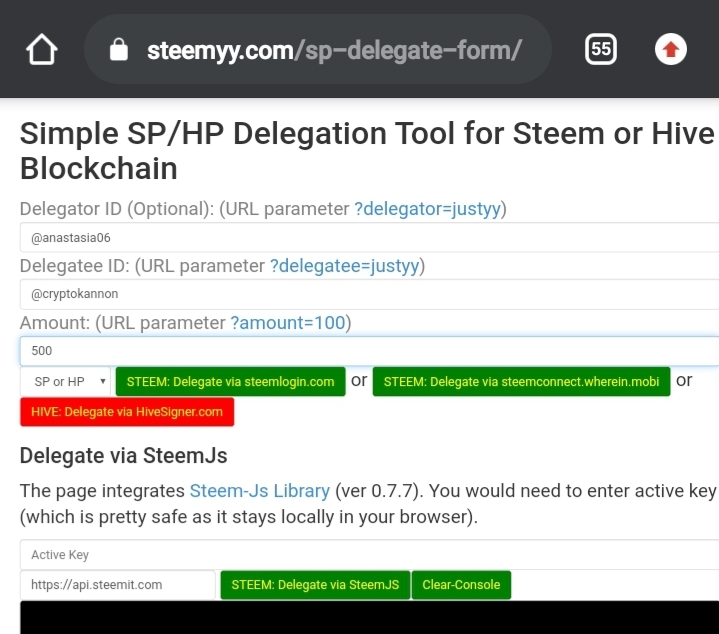Screen dimensions: 719x634
Task: Edit the https://api.steemit.com node field
Action: pos(117,584)
